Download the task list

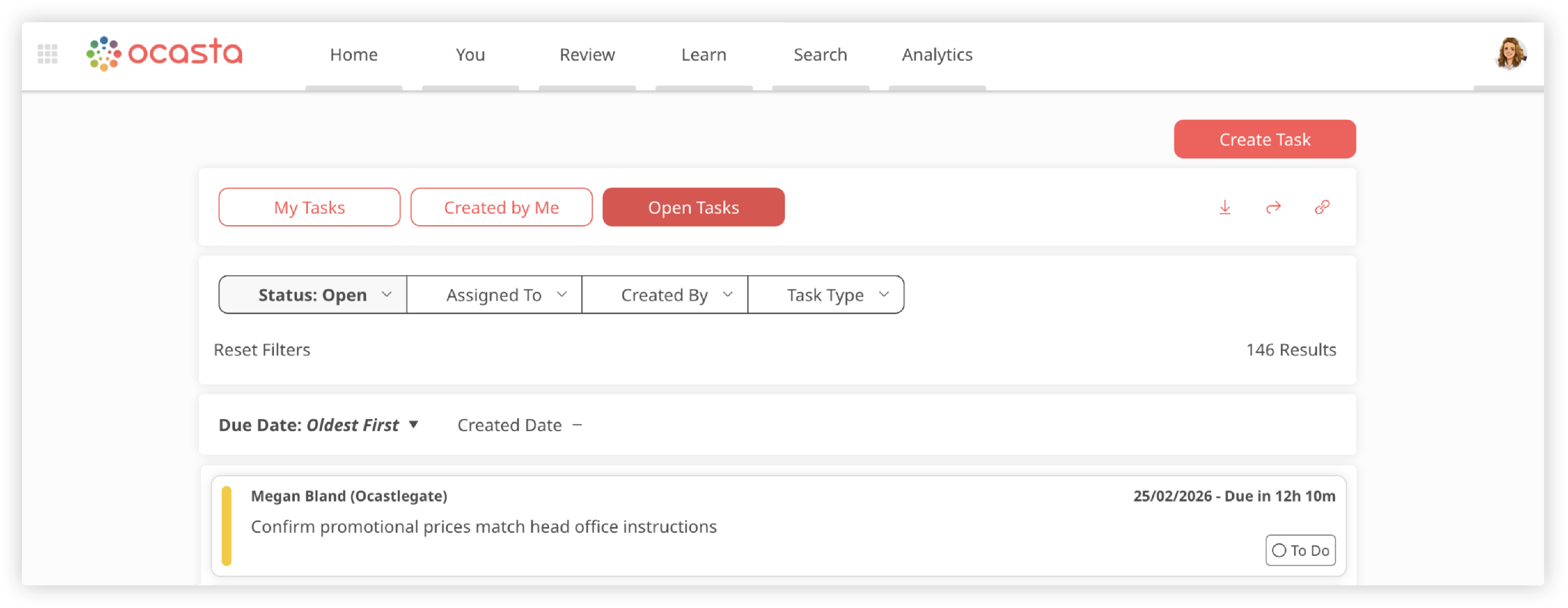click(x=1225, y=207)
